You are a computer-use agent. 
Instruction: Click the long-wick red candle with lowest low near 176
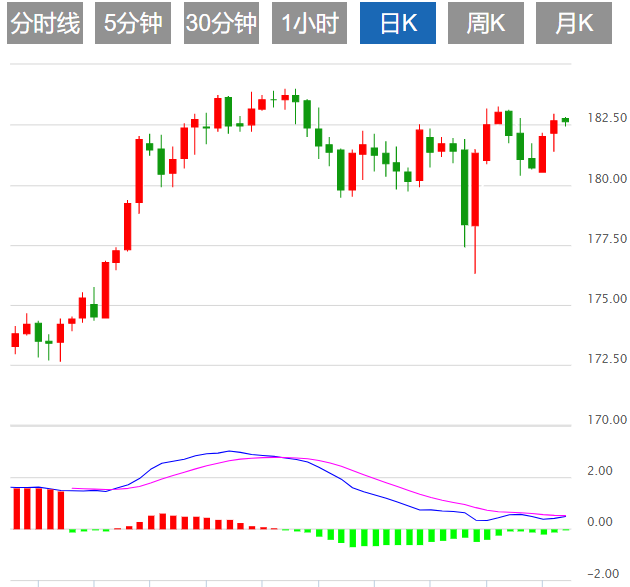475,212
